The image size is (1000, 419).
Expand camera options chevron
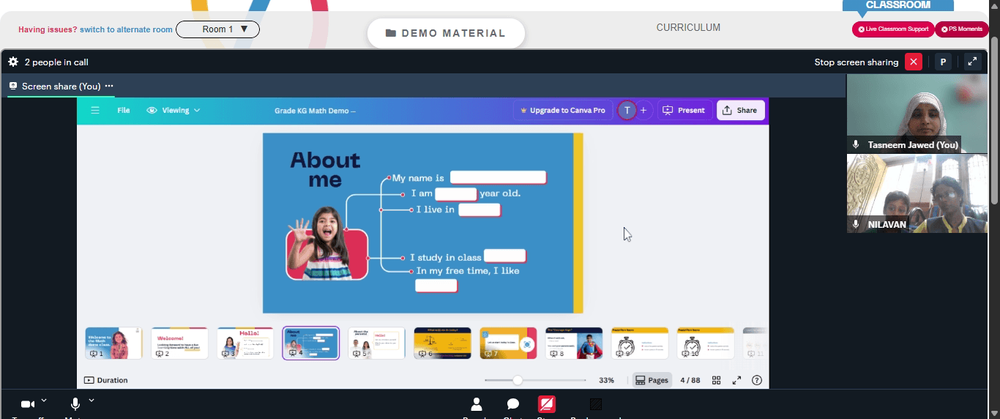pos(43,401)
